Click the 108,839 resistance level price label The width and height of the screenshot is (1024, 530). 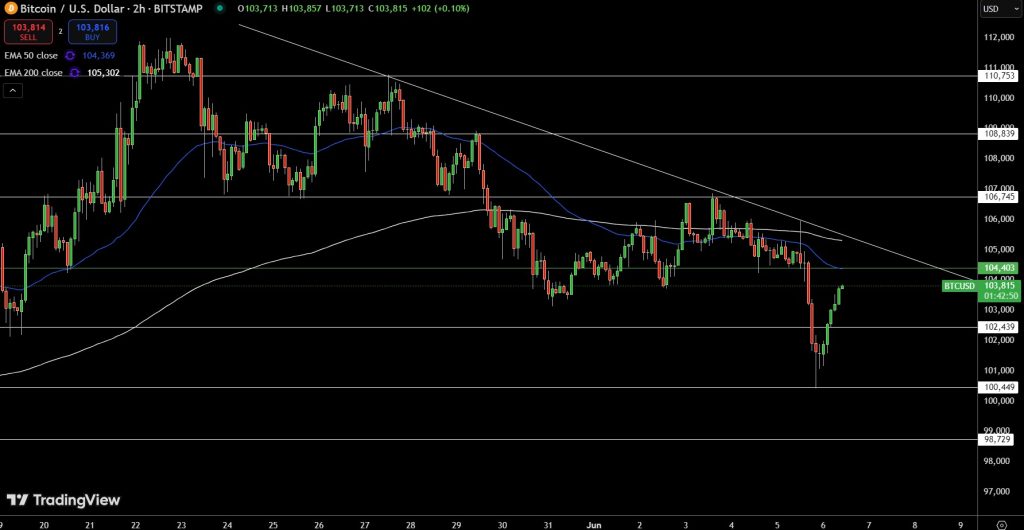[x=998, y=134]
